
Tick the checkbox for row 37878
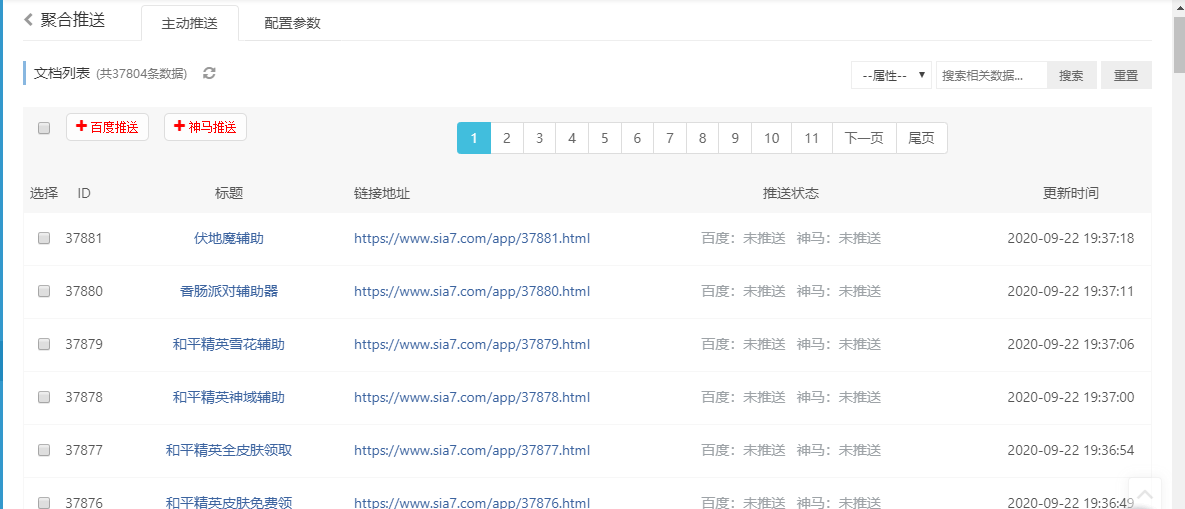click(44, 396)
